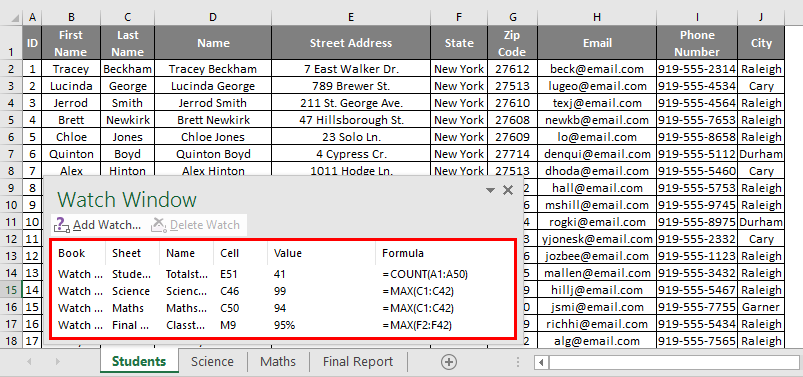Select the Final watch row for cell M9

pyautogui.click(x=283, y=325)
